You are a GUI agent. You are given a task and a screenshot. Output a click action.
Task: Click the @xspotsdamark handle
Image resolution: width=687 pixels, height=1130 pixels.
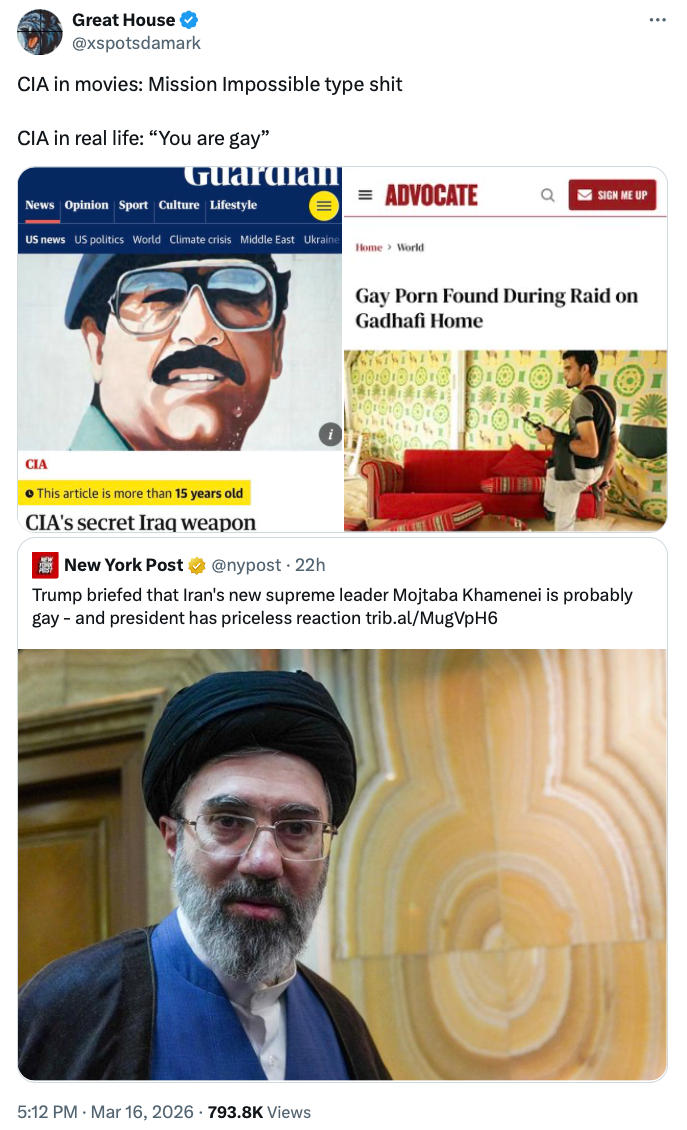pos(136,43)
